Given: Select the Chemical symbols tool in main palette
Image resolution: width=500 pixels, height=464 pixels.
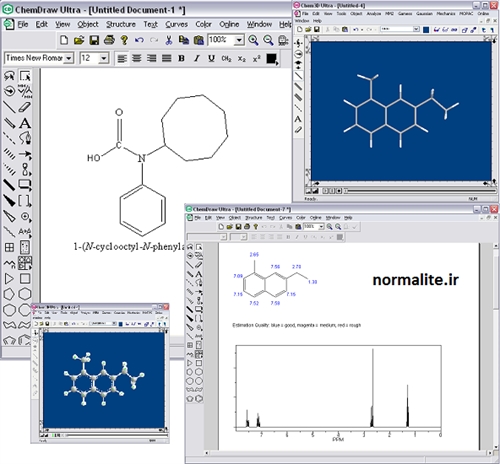Looking at the screenshot, I should [x=25, y=216].
